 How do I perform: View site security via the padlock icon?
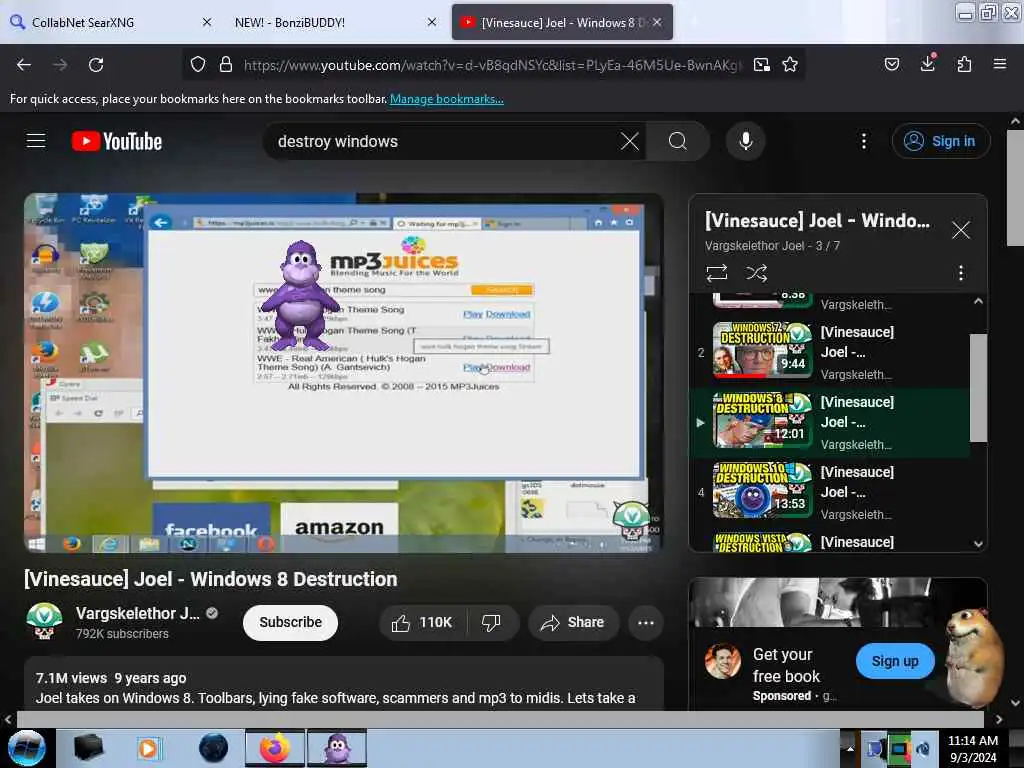[226, 65]
